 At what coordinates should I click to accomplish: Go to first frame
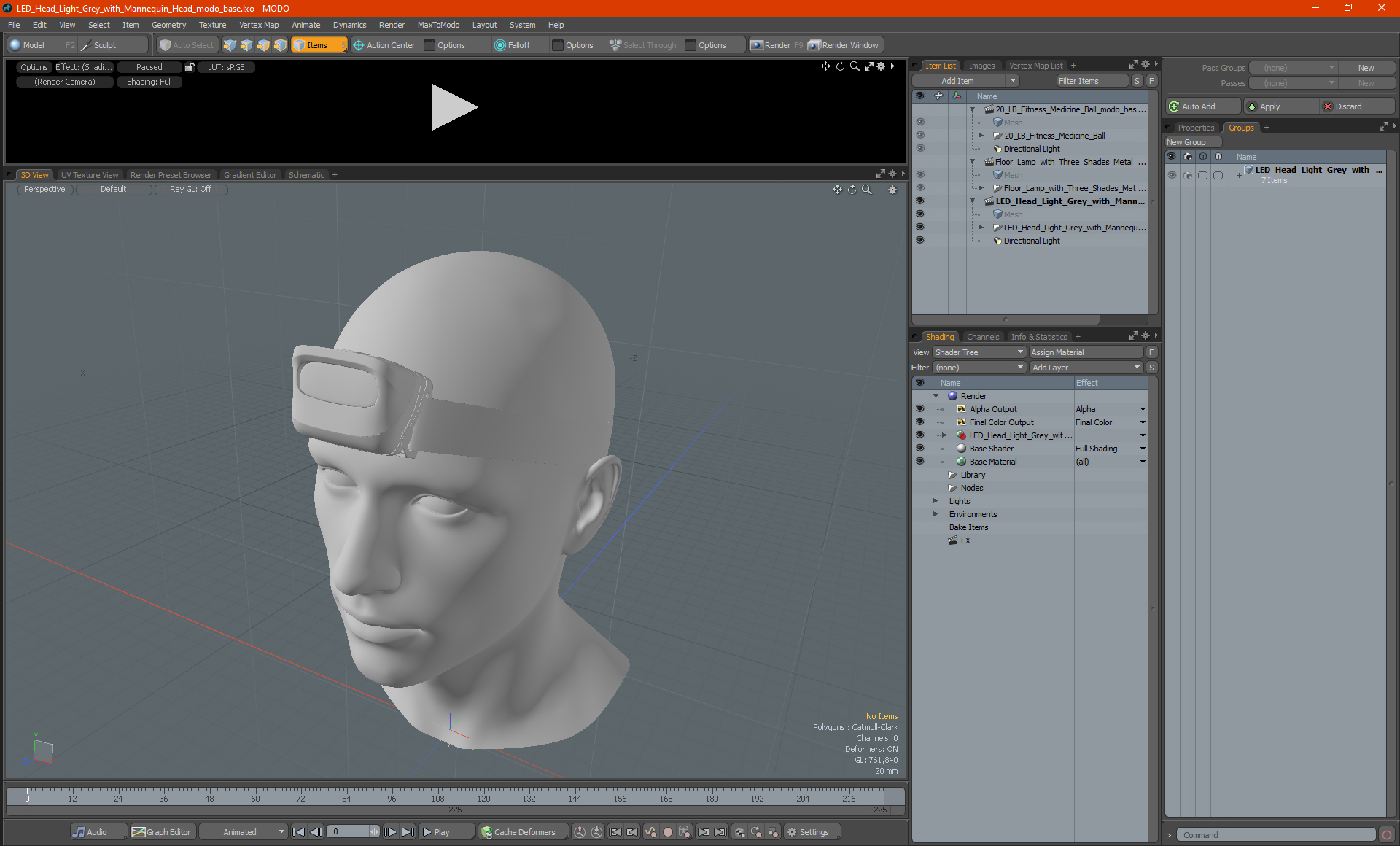tap(299, 832)
